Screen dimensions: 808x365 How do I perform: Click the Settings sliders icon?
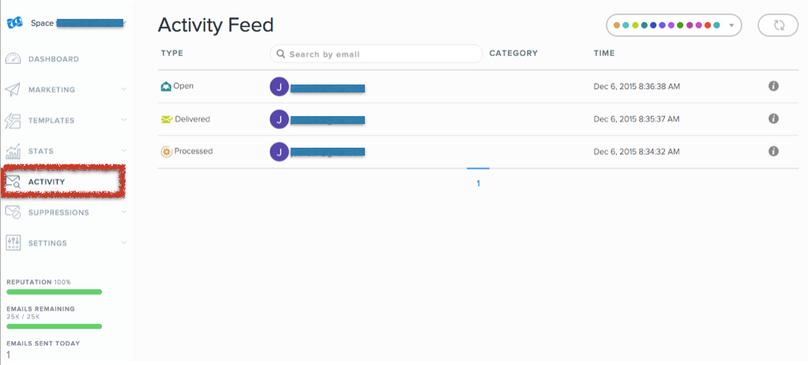[13, 243]
